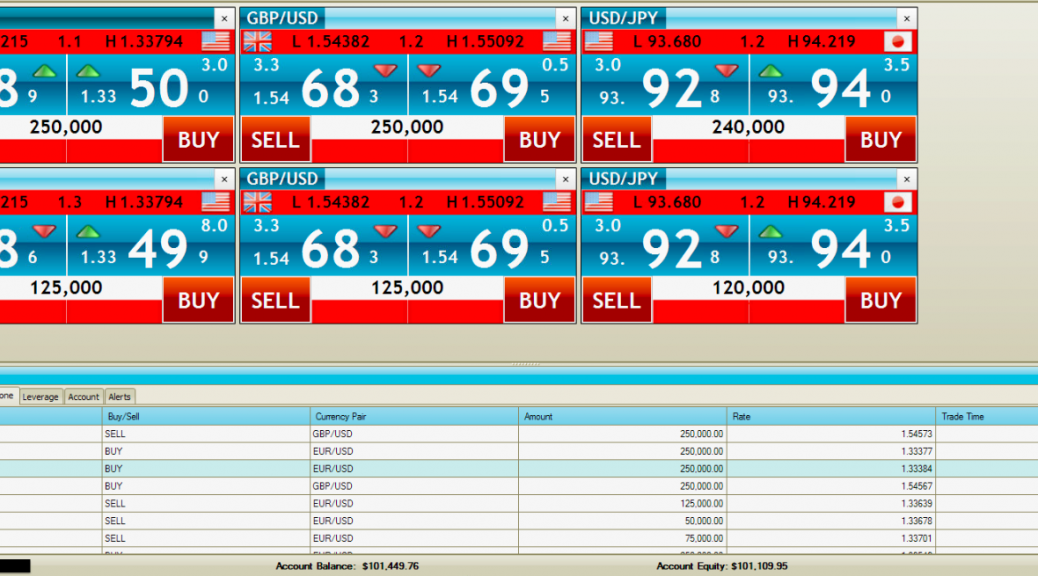The image size is (1038, 576).
Task: Close the 250,000 GBP/USD rate panel
Action: [565, 19]
